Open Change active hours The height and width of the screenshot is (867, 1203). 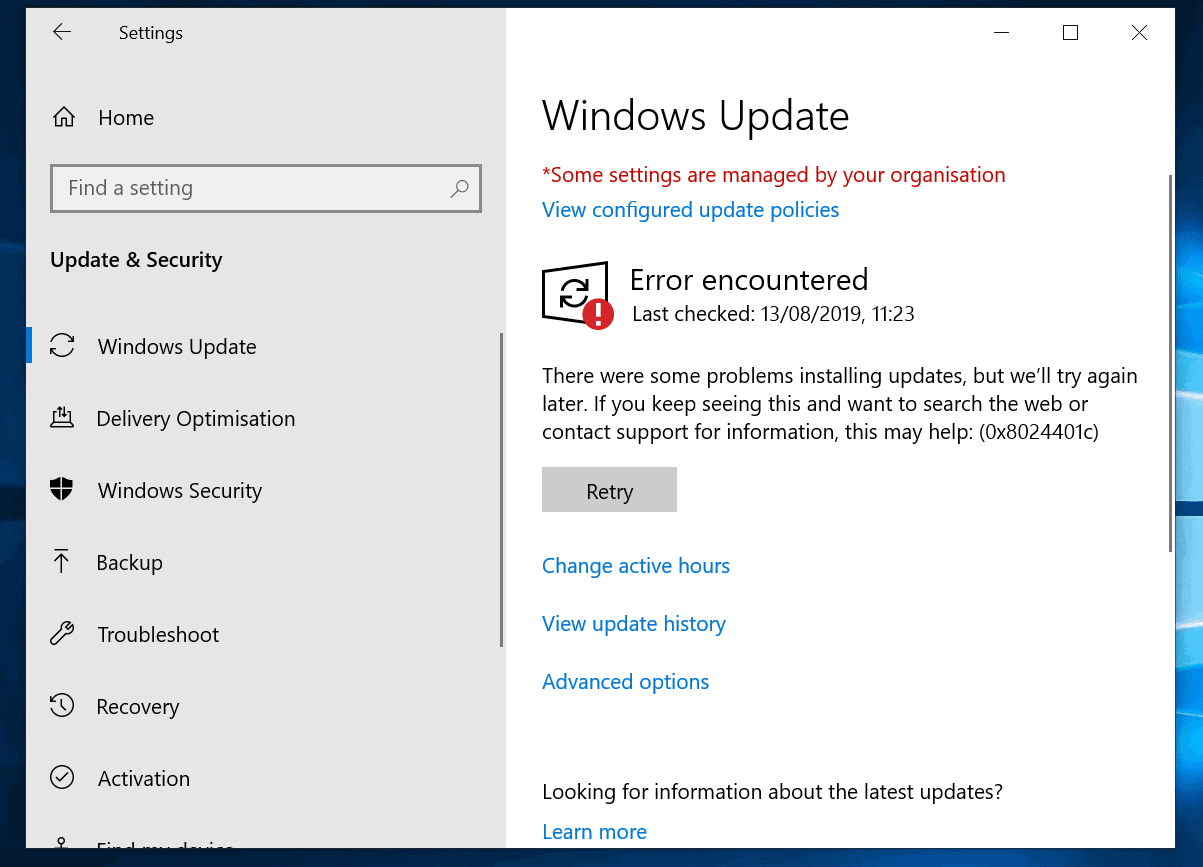(x=636, y=565)
